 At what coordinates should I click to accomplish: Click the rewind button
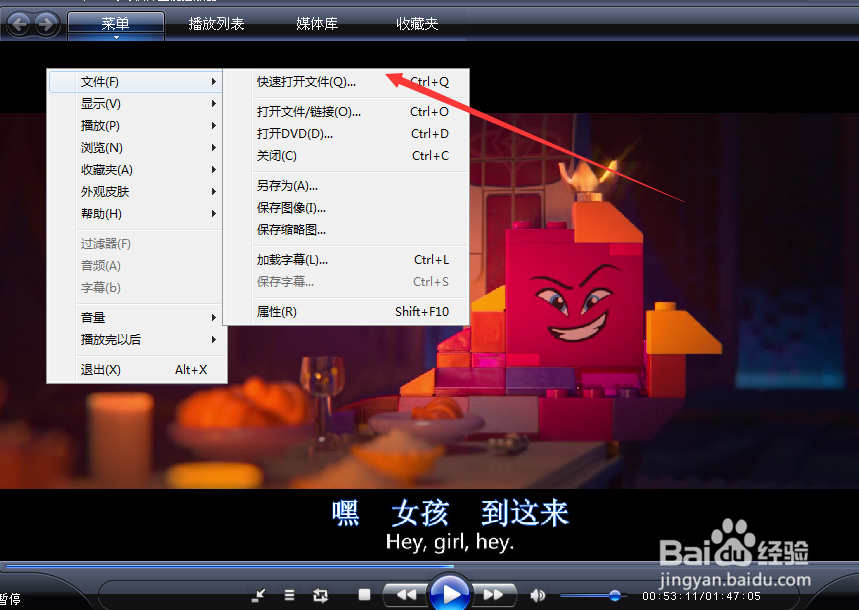click(x=406, y=595)
